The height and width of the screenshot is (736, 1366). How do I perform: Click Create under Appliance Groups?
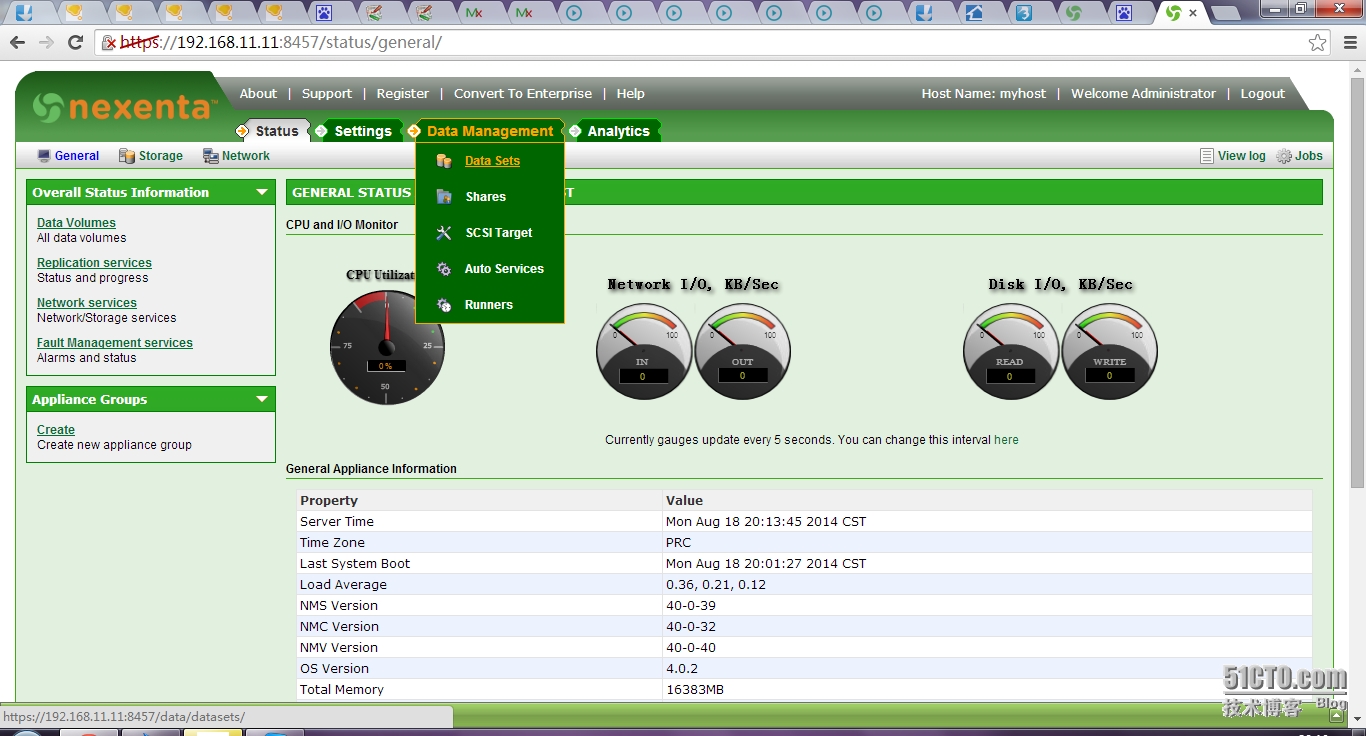tap(56, 430)
